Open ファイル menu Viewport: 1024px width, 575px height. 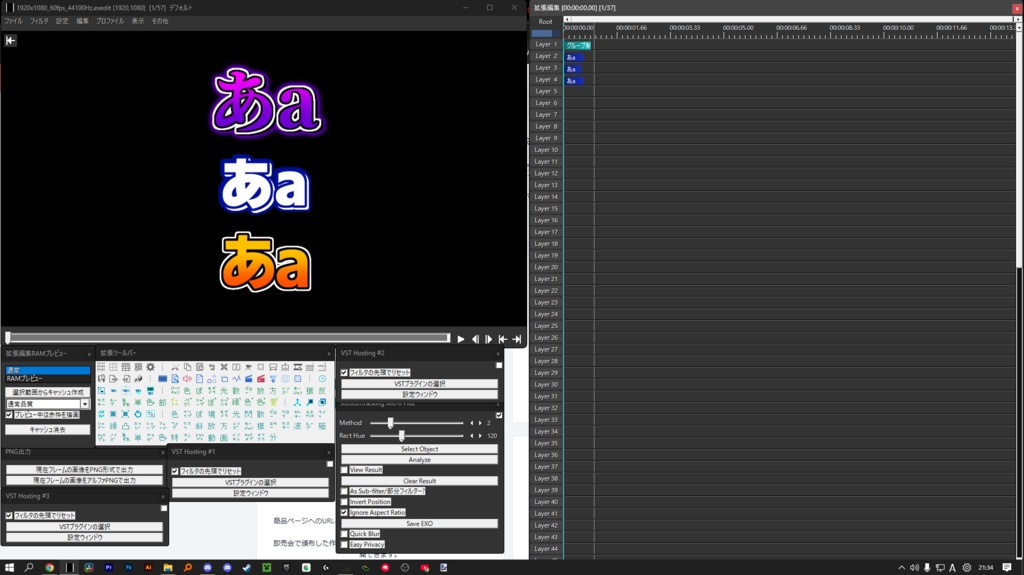pyautogui.click(x=14, y=21)
